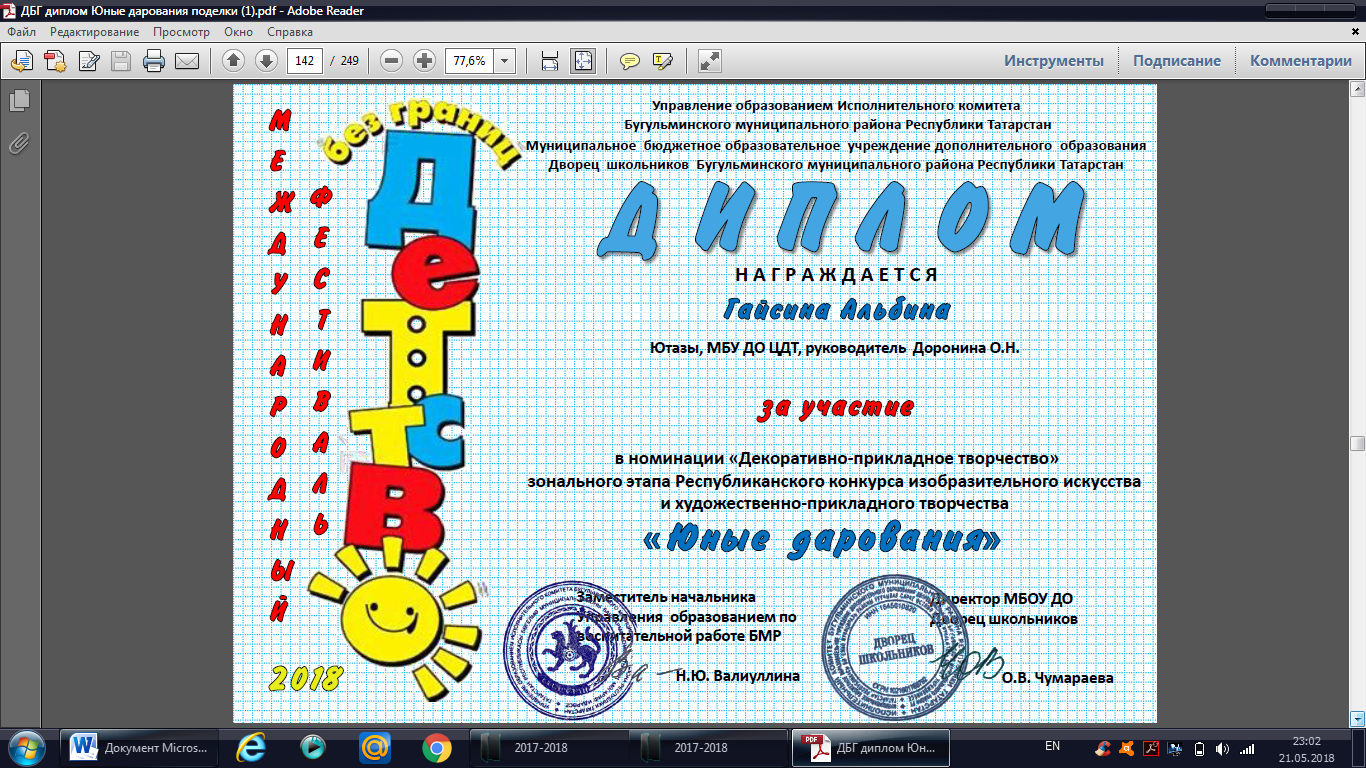Zoom out using the minus button
The image size is (1366, 768).
click(392, 61)
